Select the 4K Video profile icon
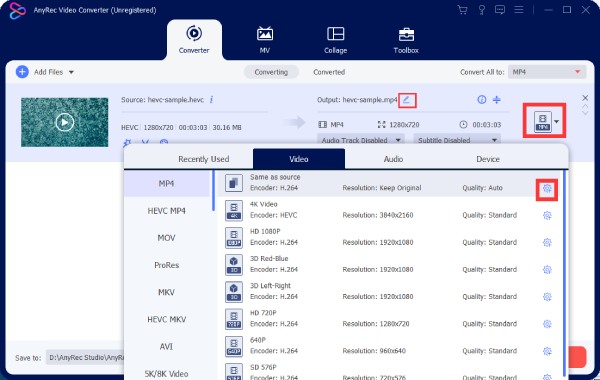 coord(234,210)
